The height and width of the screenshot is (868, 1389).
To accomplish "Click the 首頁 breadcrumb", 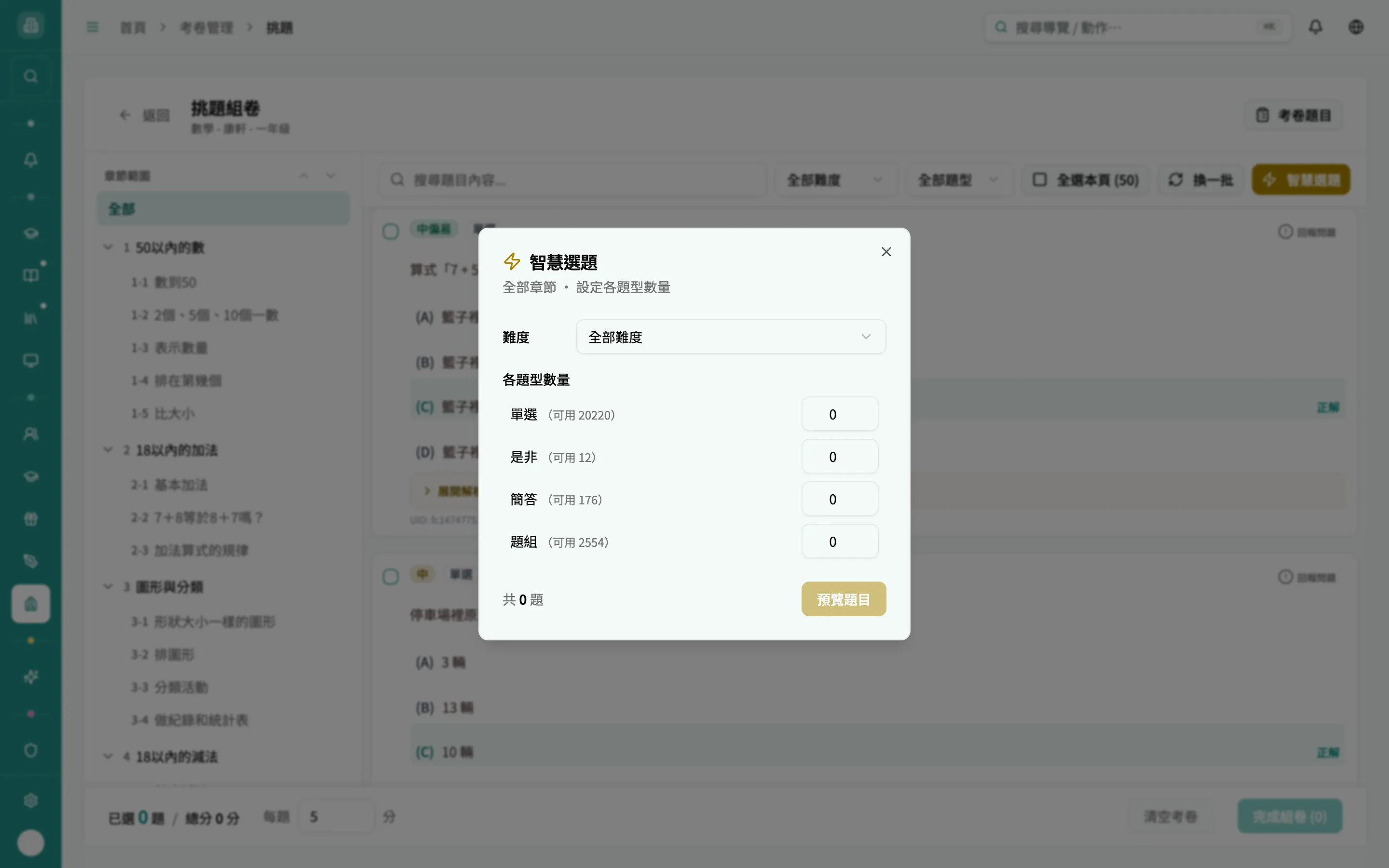I will click(x=133, y=27).
